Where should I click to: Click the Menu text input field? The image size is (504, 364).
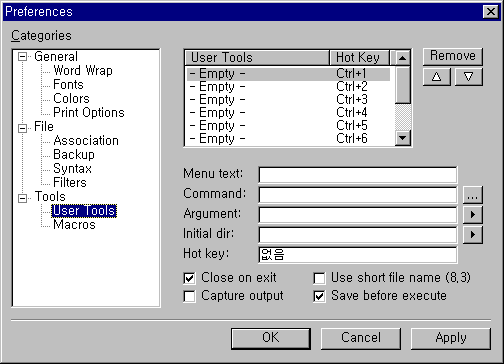point(358,175)
